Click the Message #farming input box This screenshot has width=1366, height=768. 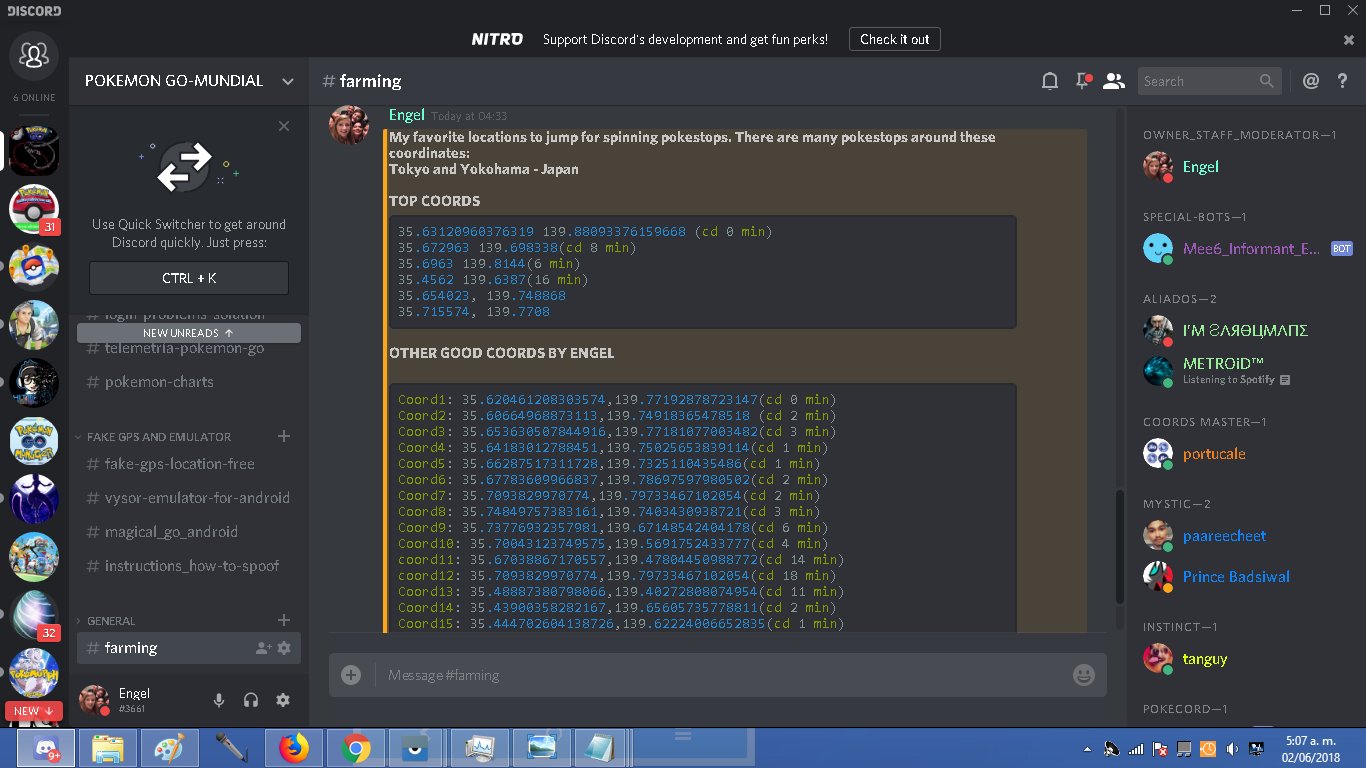click(718, 675)
